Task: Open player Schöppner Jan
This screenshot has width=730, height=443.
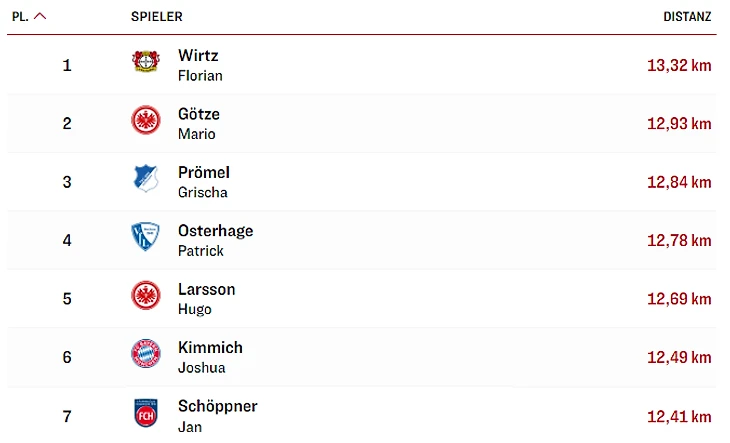Action: tap(217, 415)
